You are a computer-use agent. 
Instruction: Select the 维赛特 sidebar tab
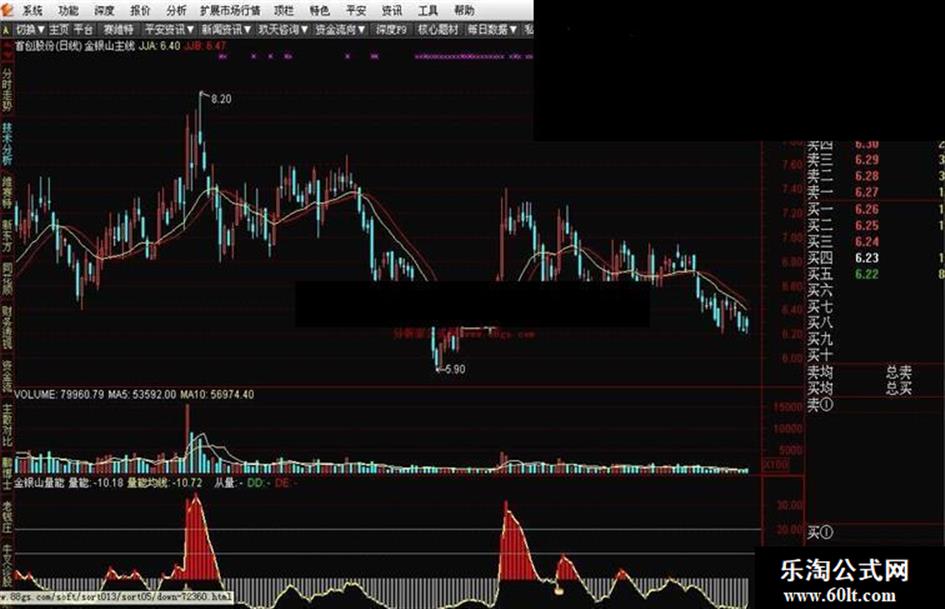click(x=7, y=193)
